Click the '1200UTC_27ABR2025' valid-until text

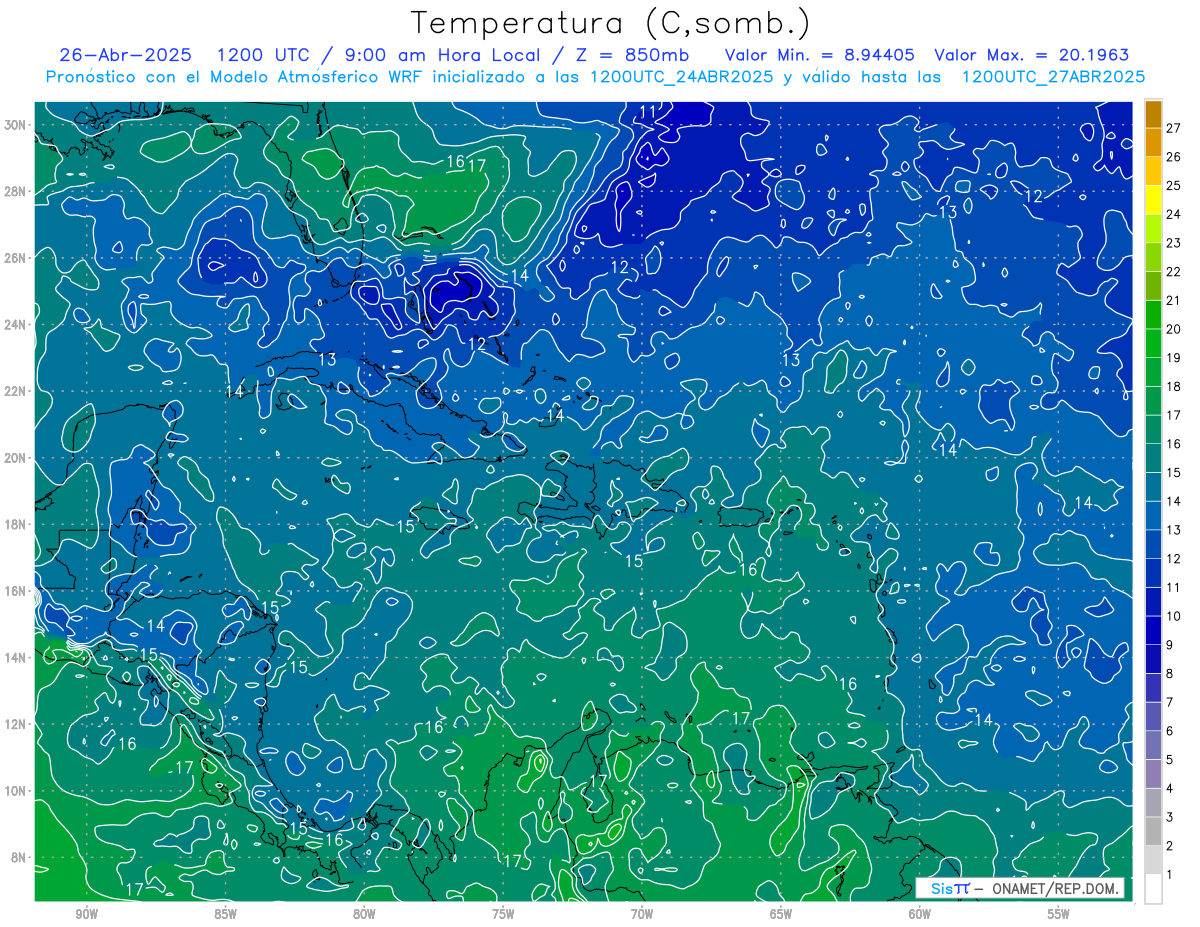pos(1053,76)
